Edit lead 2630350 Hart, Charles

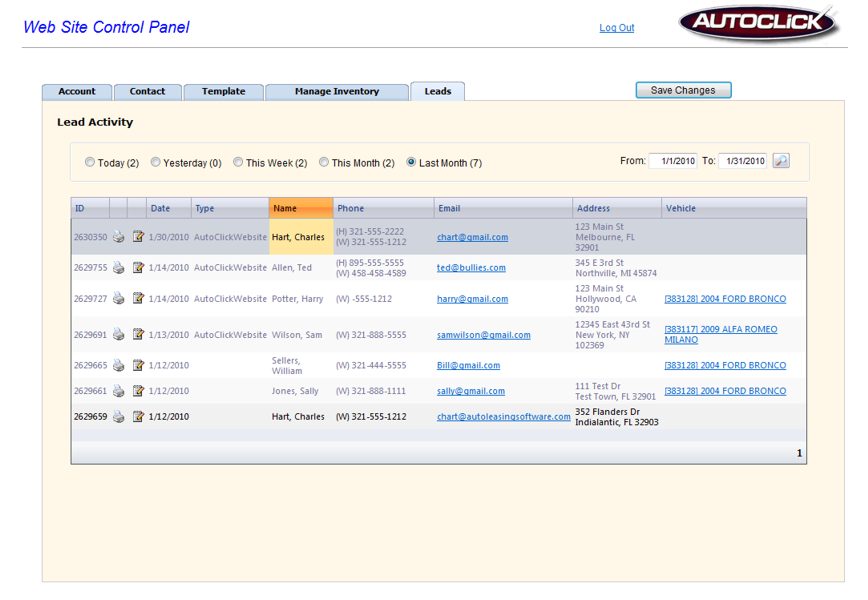(x=138, y=237)
